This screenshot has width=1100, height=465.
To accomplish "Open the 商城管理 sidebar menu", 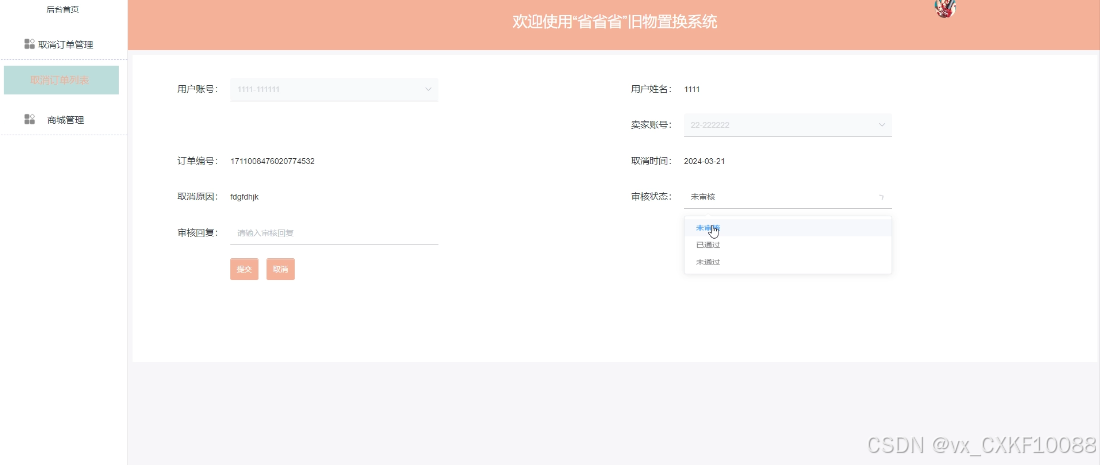I will [x=63, y=119].
